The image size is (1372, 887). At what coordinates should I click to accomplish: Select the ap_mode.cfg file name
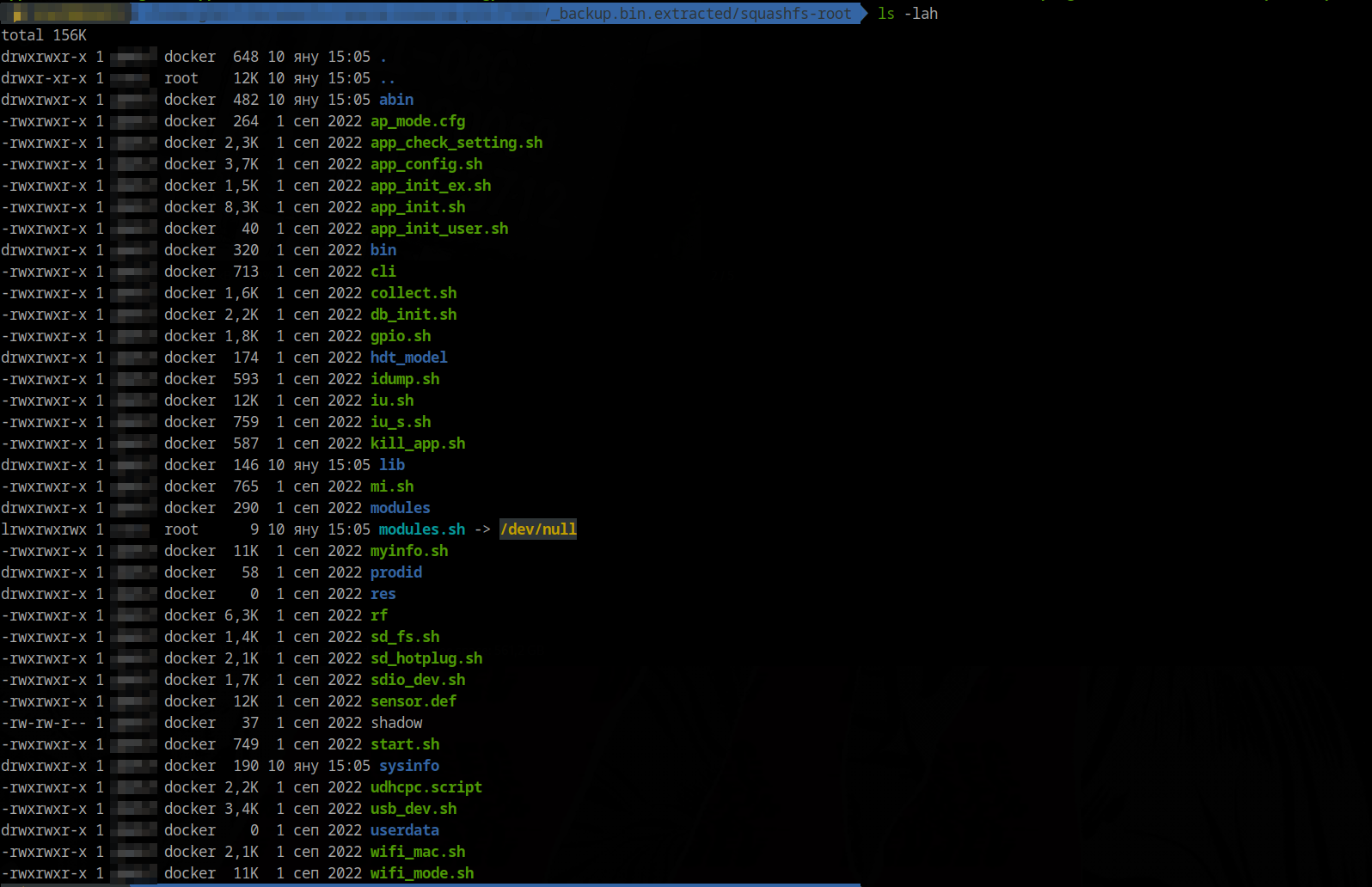click(x=418, y=121)
